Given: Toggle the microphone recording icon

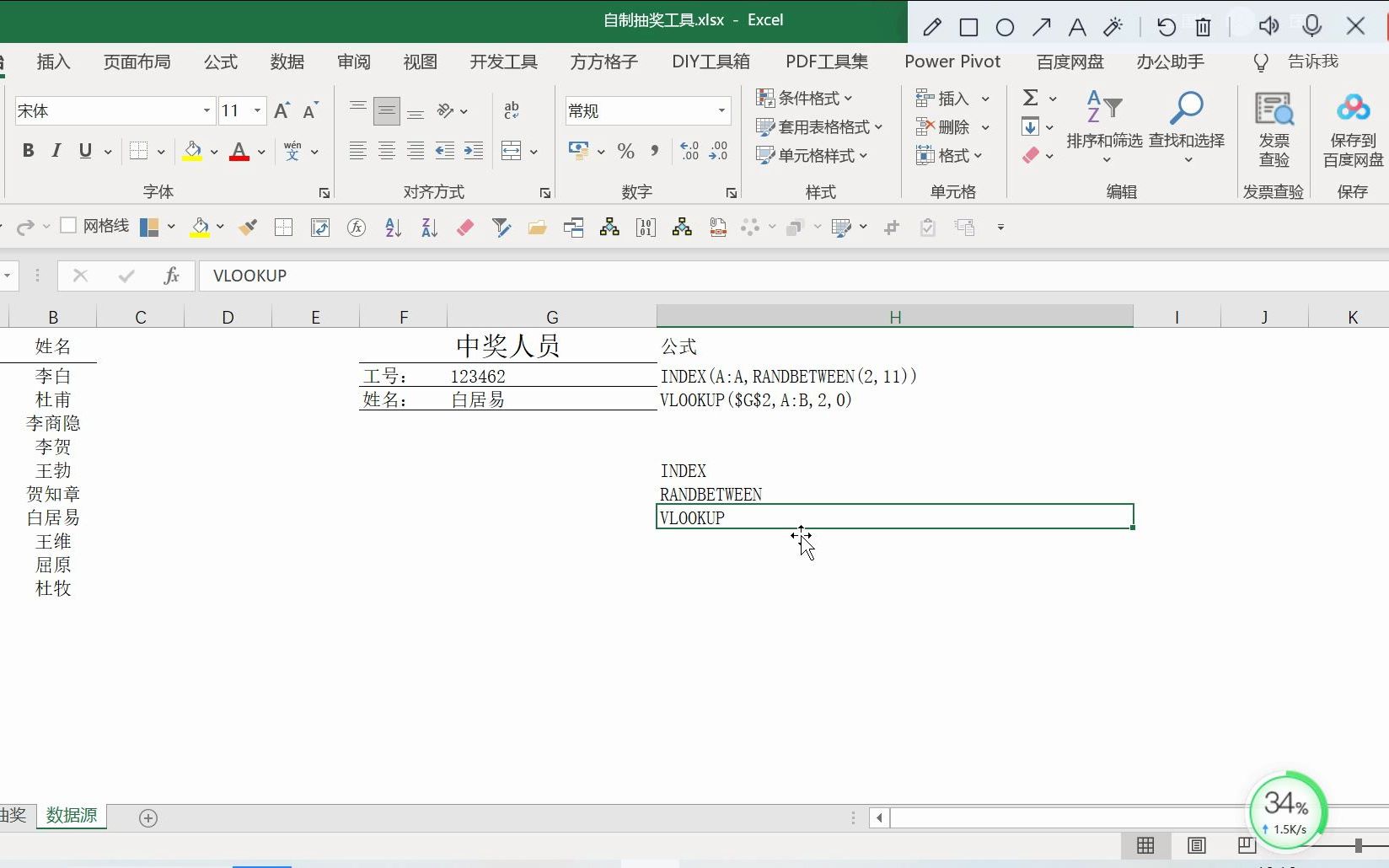Looking at the screenshot, I should click(x=1311, y=26).
